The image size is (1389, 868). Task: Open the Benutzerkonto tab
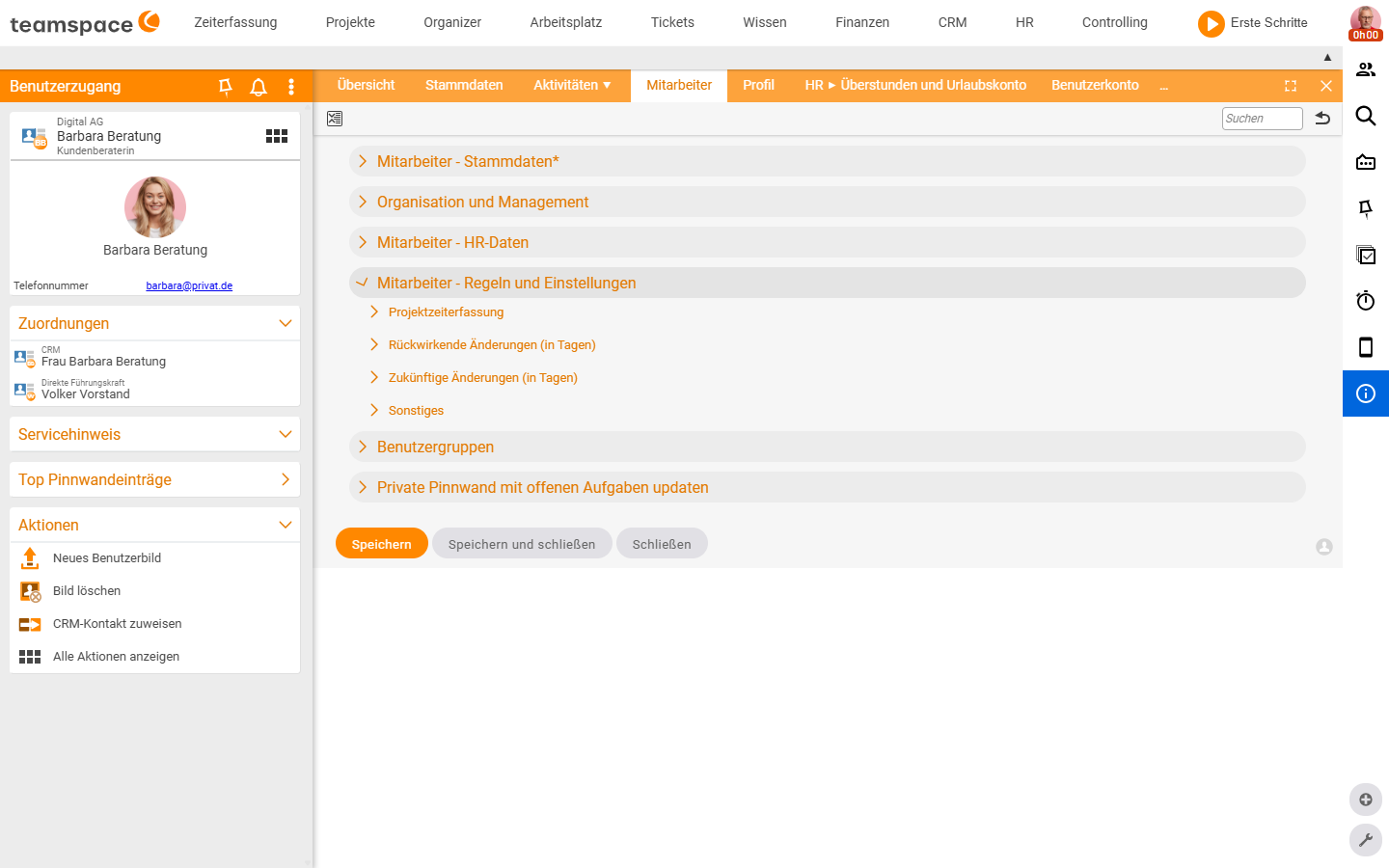tap(1095, 86)
